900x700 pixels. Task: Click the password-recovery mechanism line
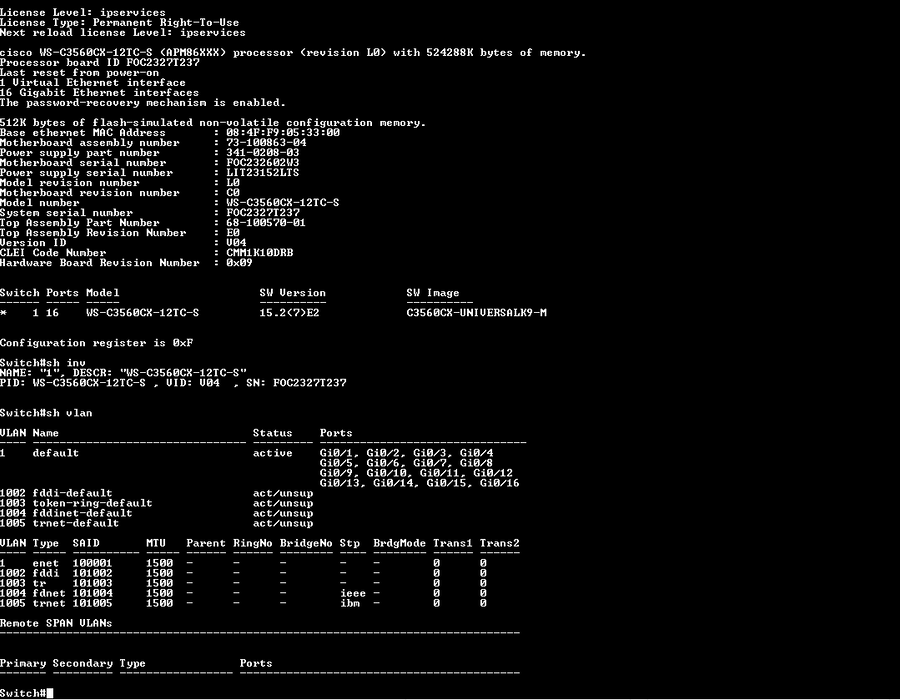(x=143, y=103)
